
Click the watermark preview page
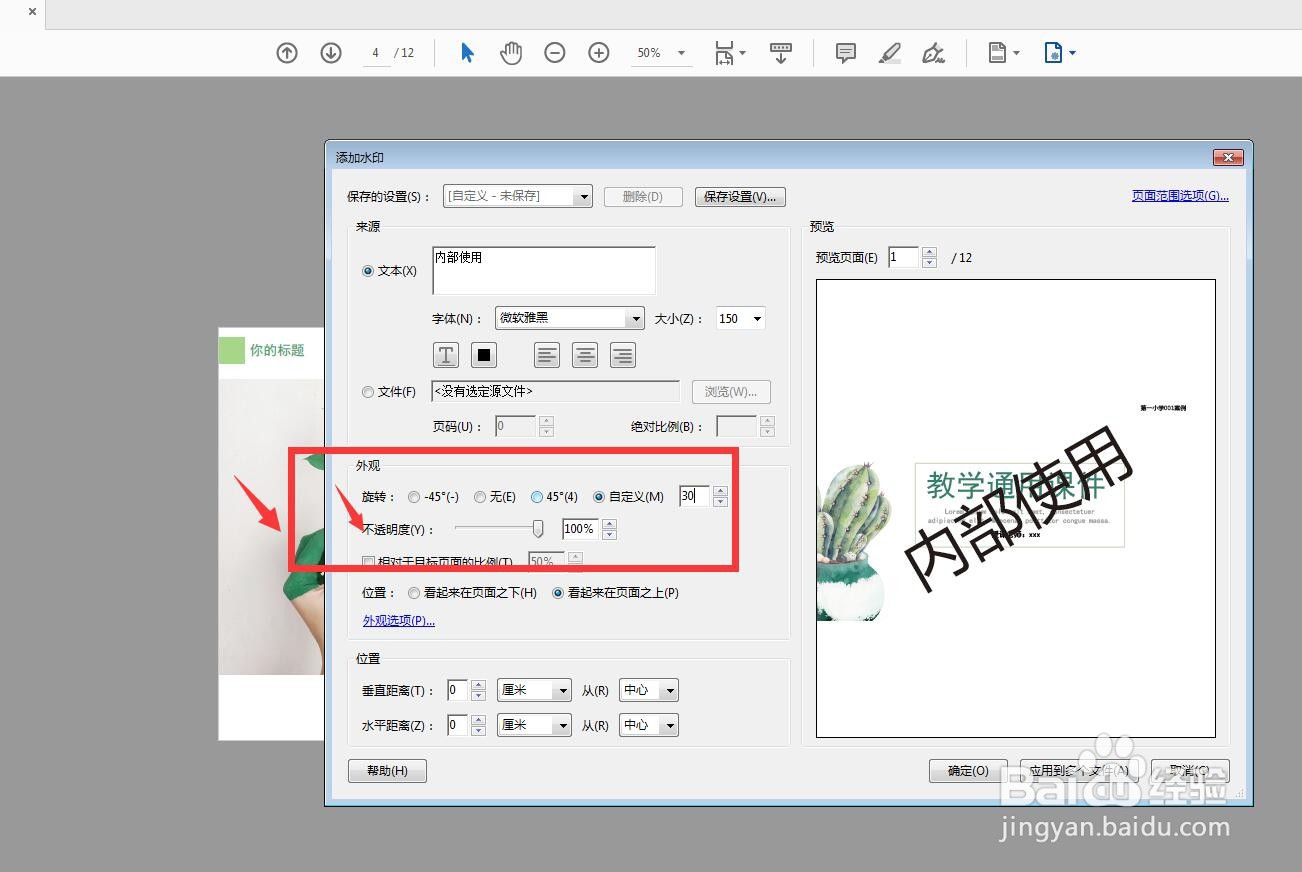[1015, 508]
